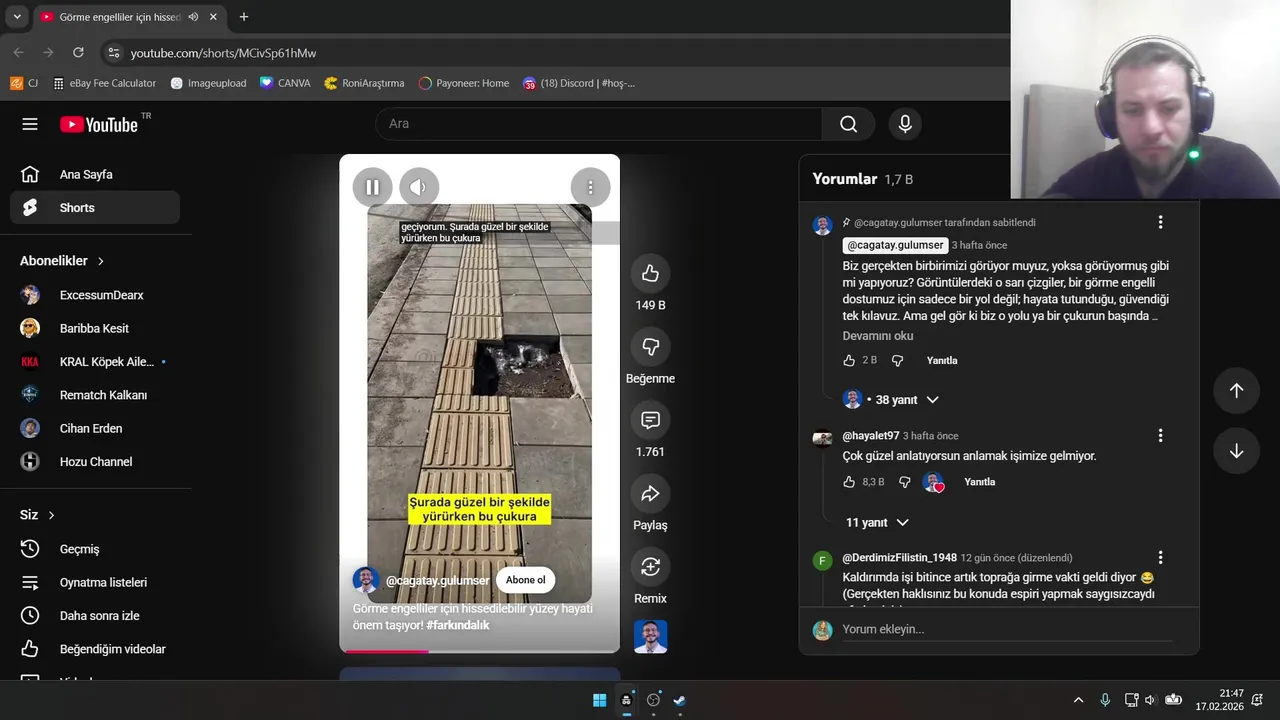Like the Short with the thumbs-up button
The image size is (1280, 720).
[650, 273]
